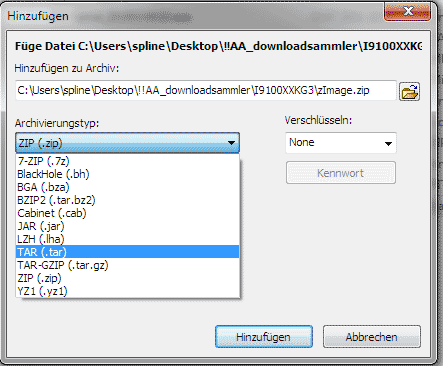
Task: Choose Cabinet (.cab) archive type
Action: click(x=128, y=213)
